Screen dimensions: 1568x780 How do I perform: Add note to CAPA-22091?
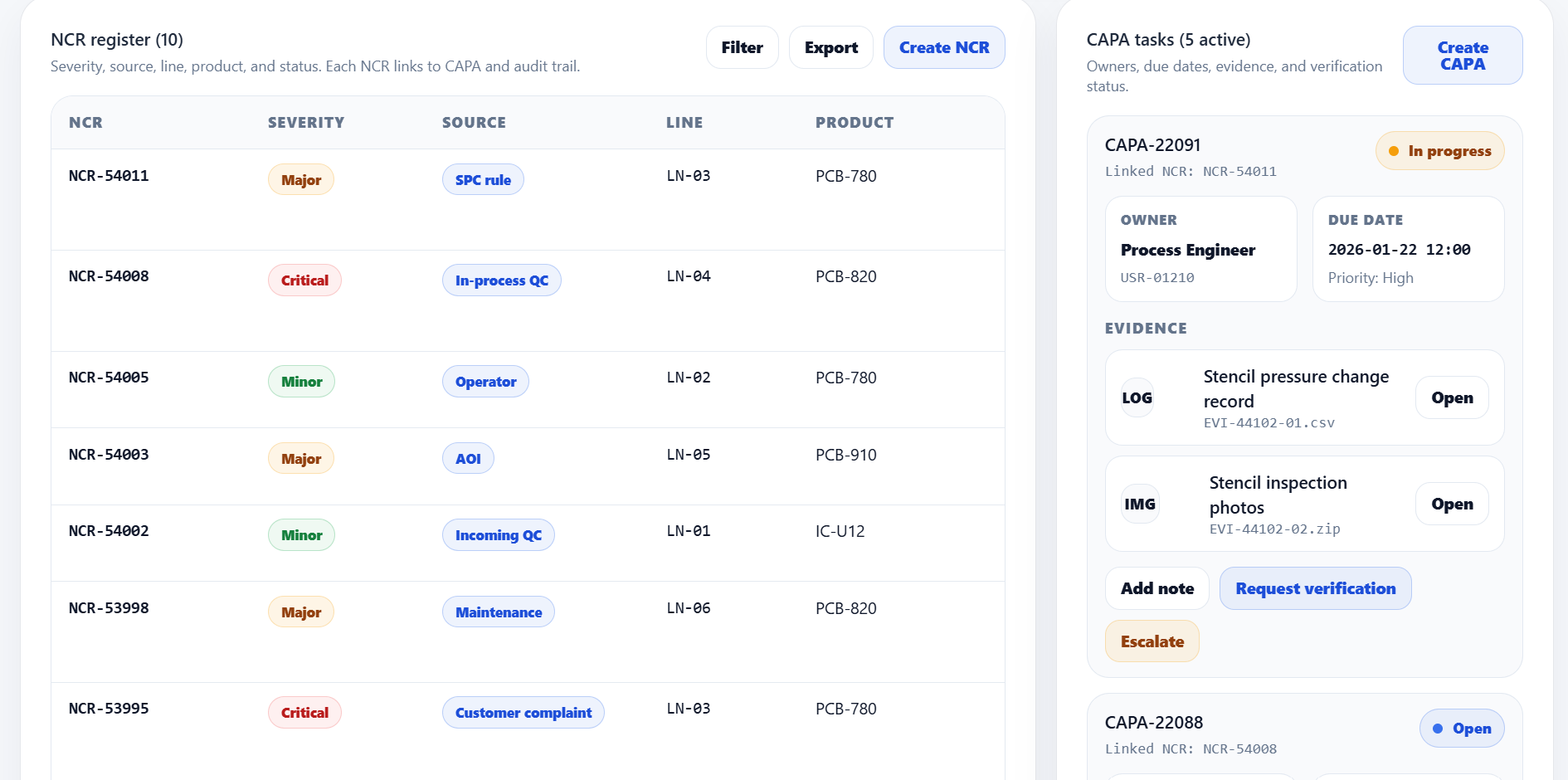pyautogui.click(x=1157, y=588)
